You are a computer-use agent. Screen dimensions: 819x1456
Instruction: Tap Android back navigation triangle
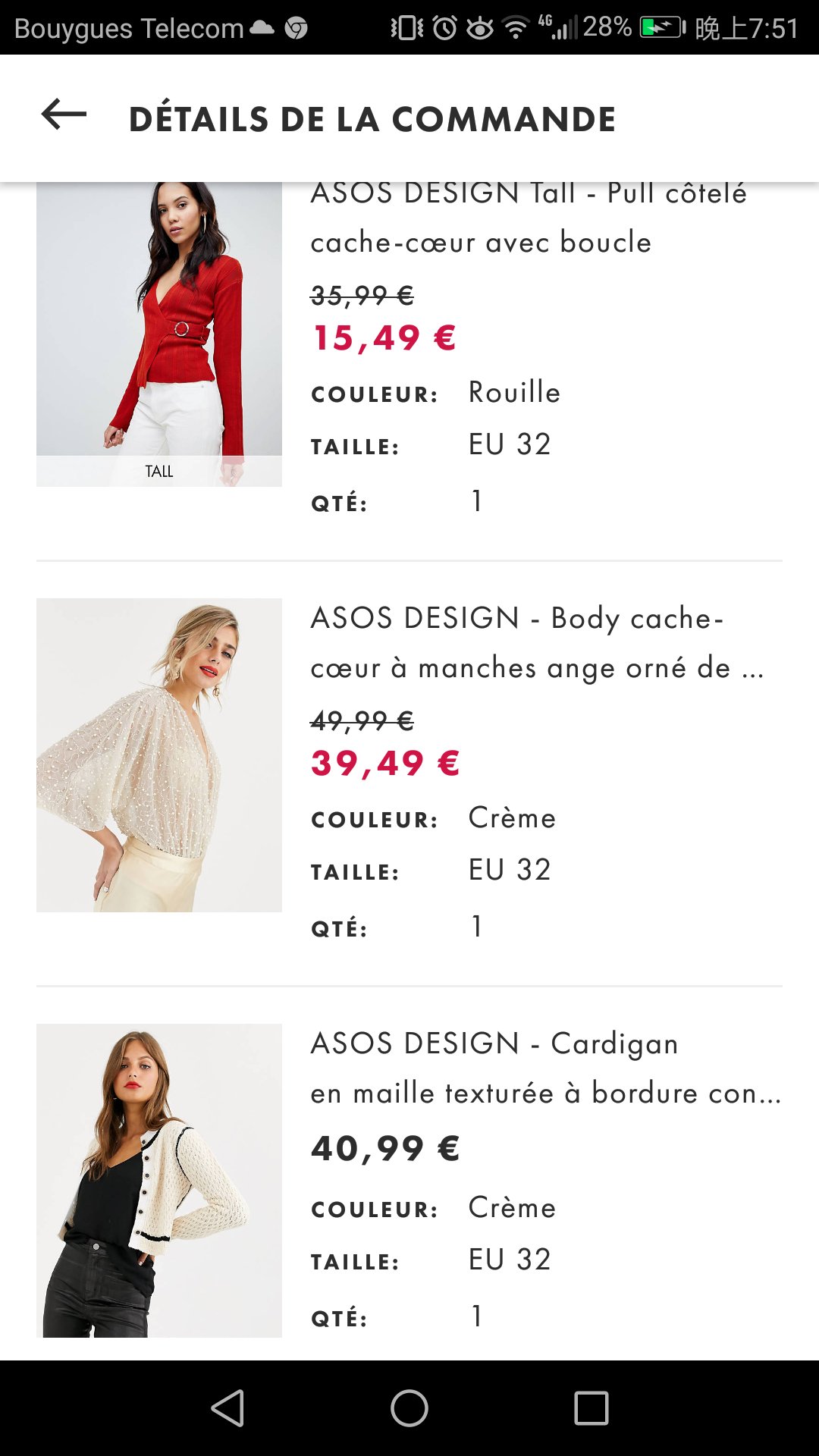coord(227,1408)
